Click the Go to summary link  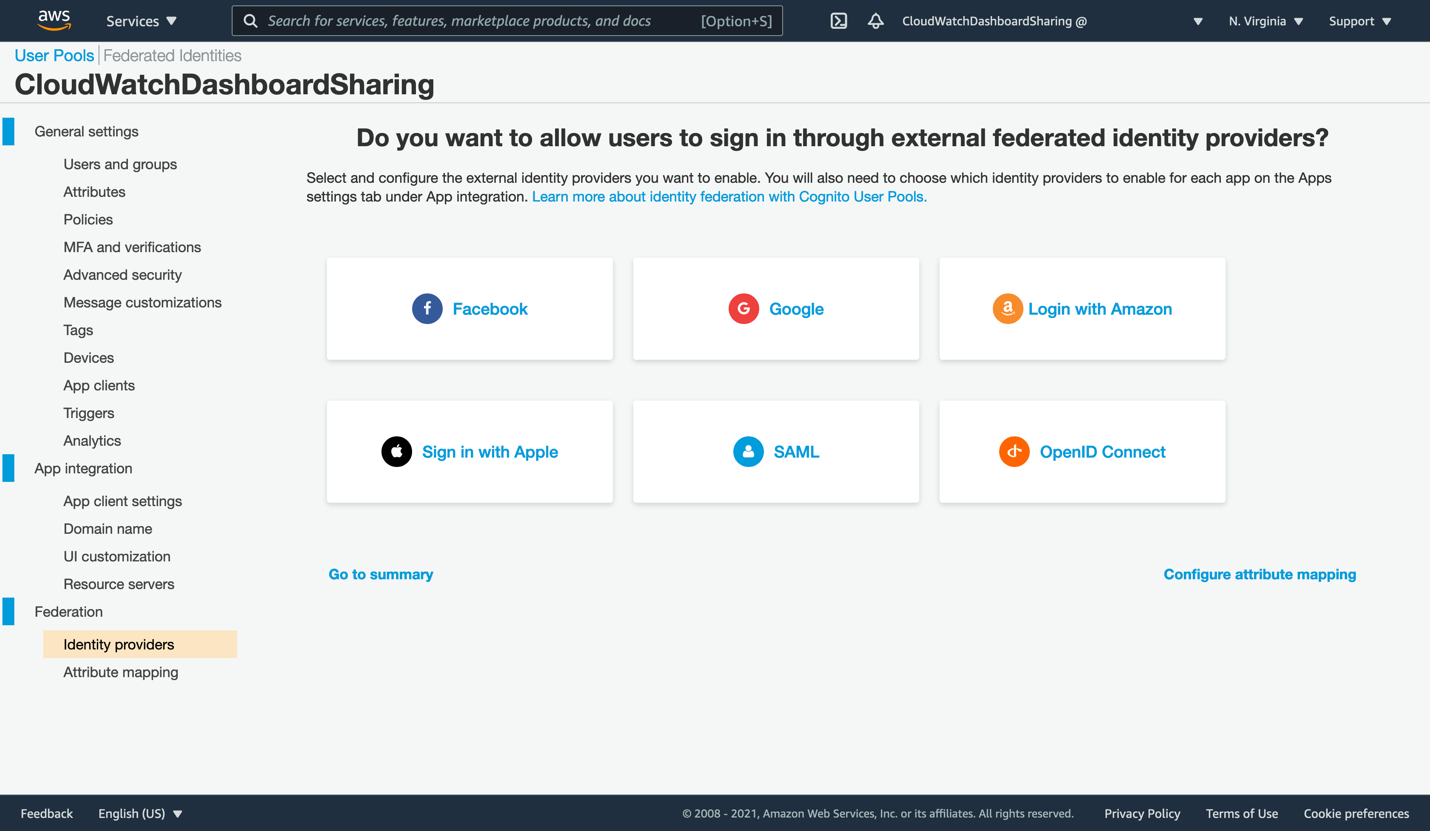click(x=381, y=574)
